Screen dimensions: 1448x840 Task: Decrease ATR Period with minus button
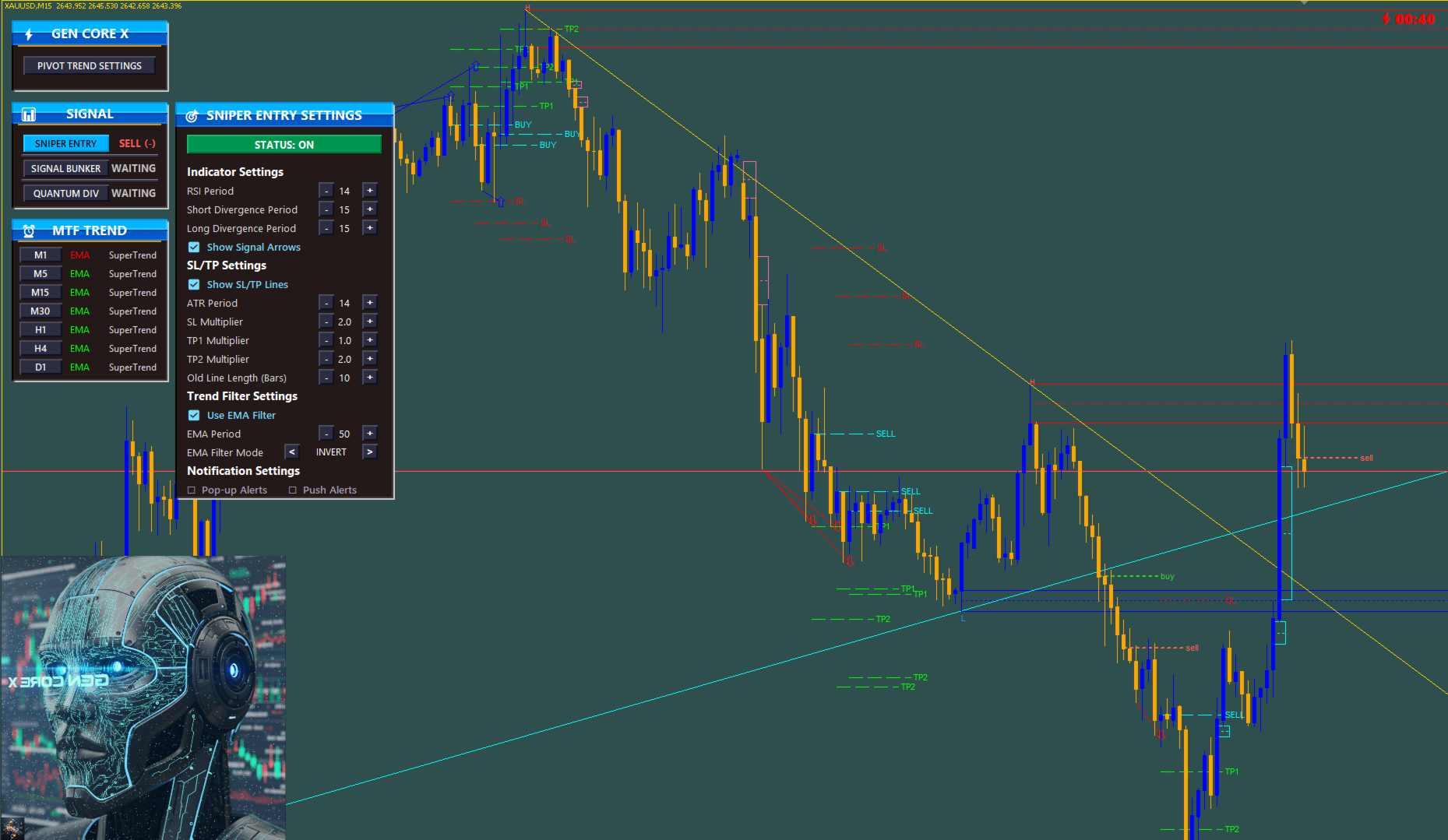click(326, 303)
